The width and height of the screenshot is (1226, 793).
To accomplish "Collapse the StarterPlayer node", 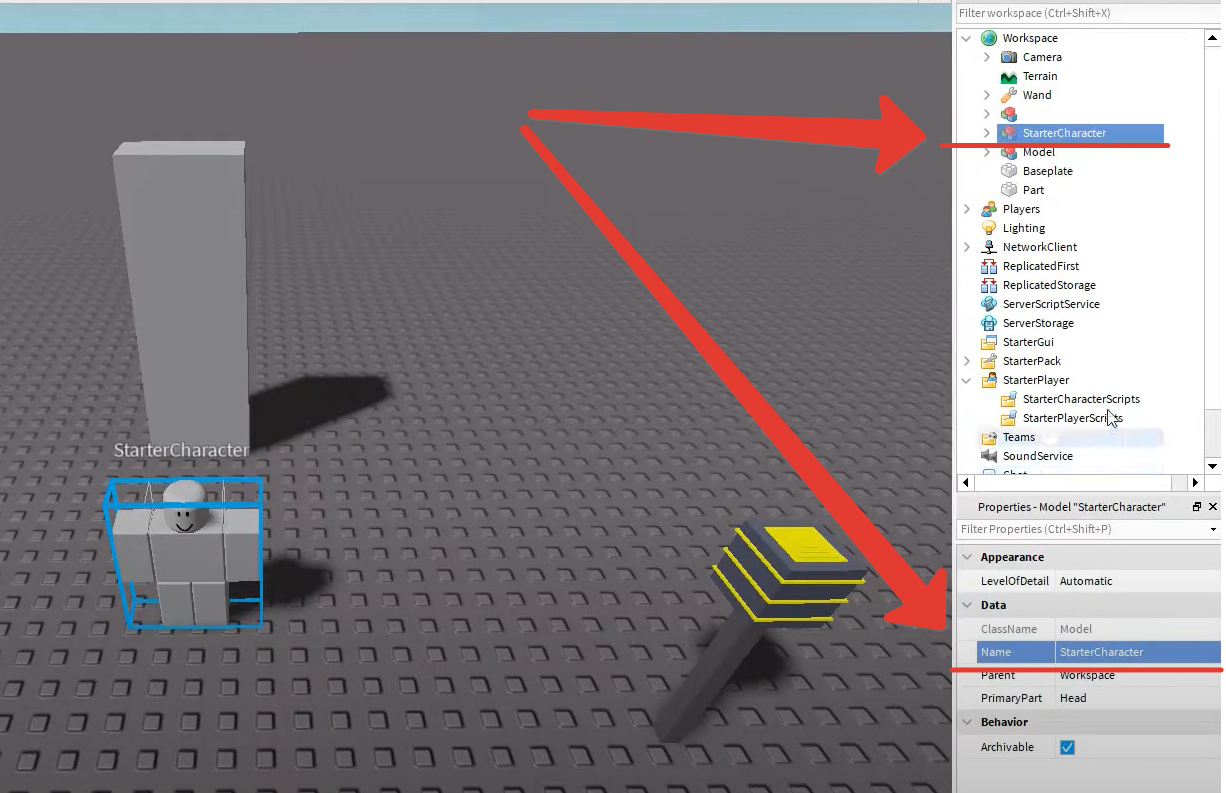I will point(966,380).
